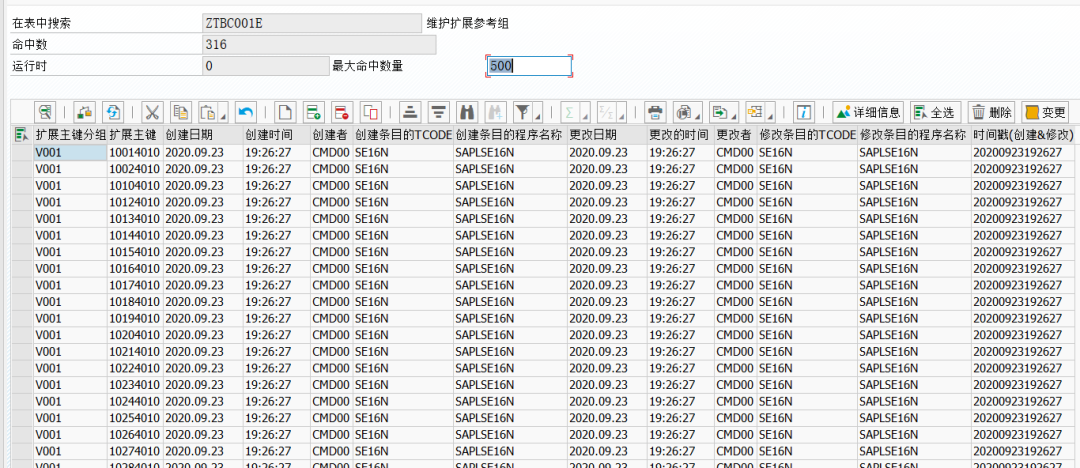
Task: Open the Choose Layout dropdown arrow
Action: (x=770, y=114)
